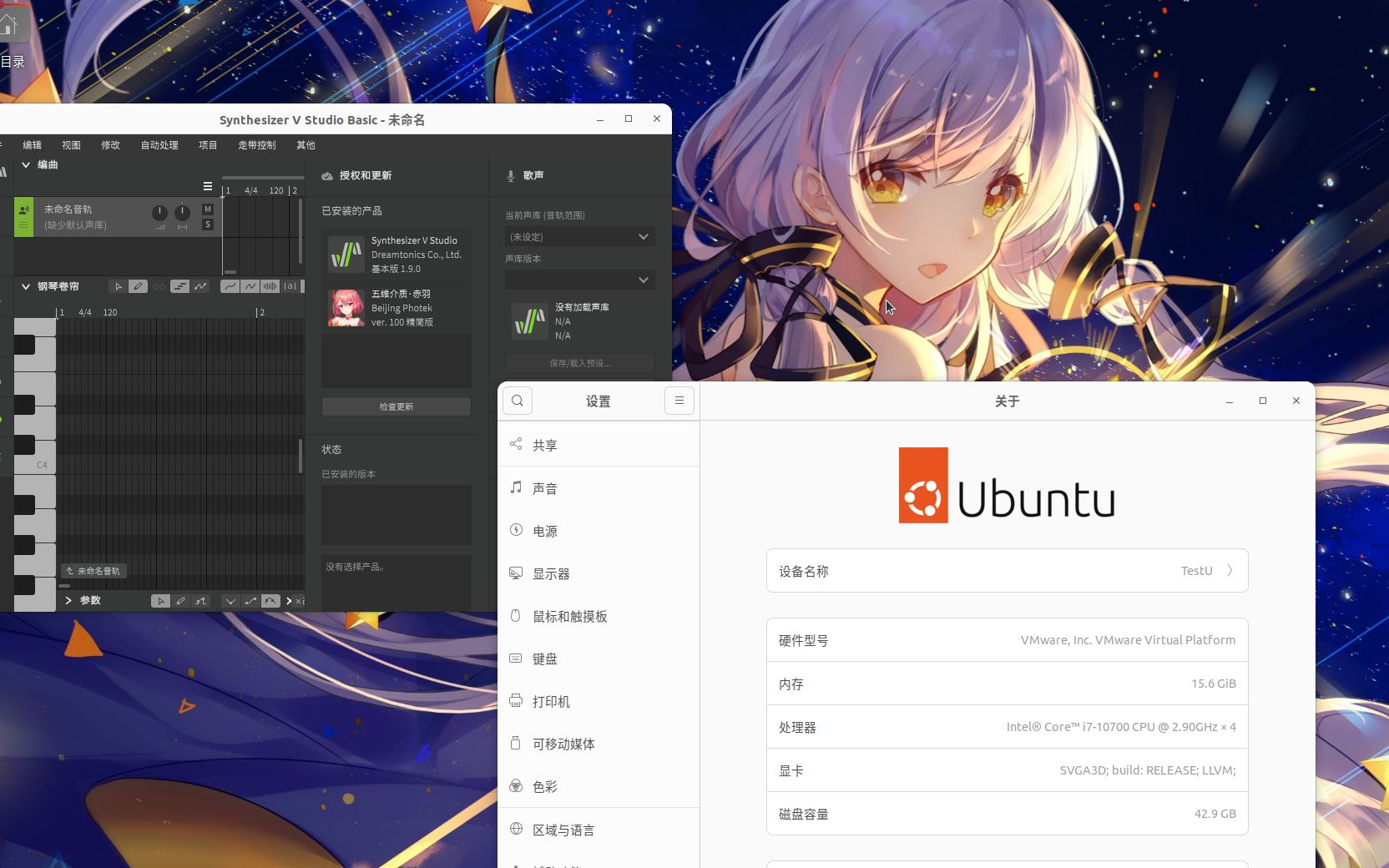Toggle the waveform display icon in piano roll
The image size is (1389, 868).
[x=270, y=286]
